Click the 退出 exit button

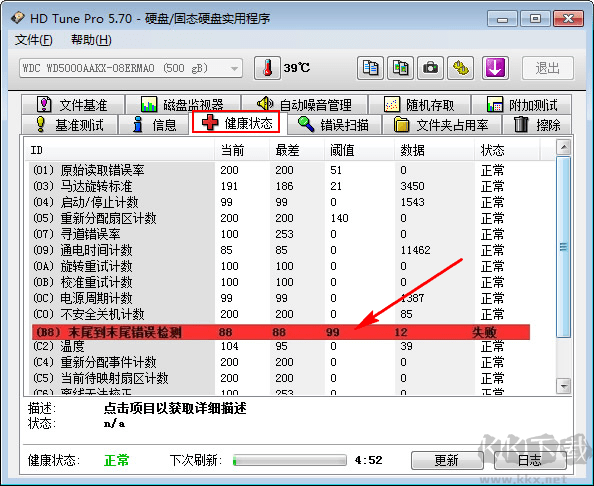point(547,68)
